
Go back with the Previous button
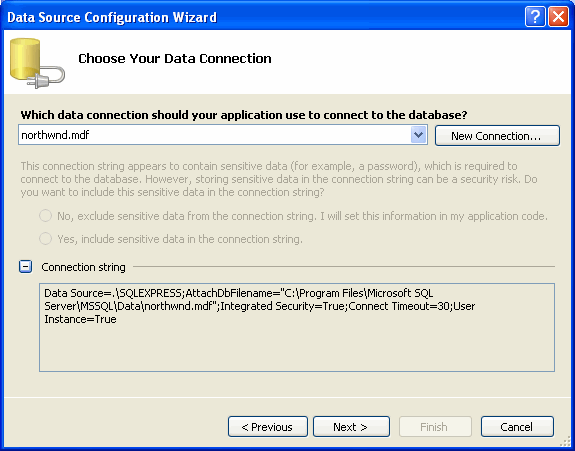[x=268, y=426]
